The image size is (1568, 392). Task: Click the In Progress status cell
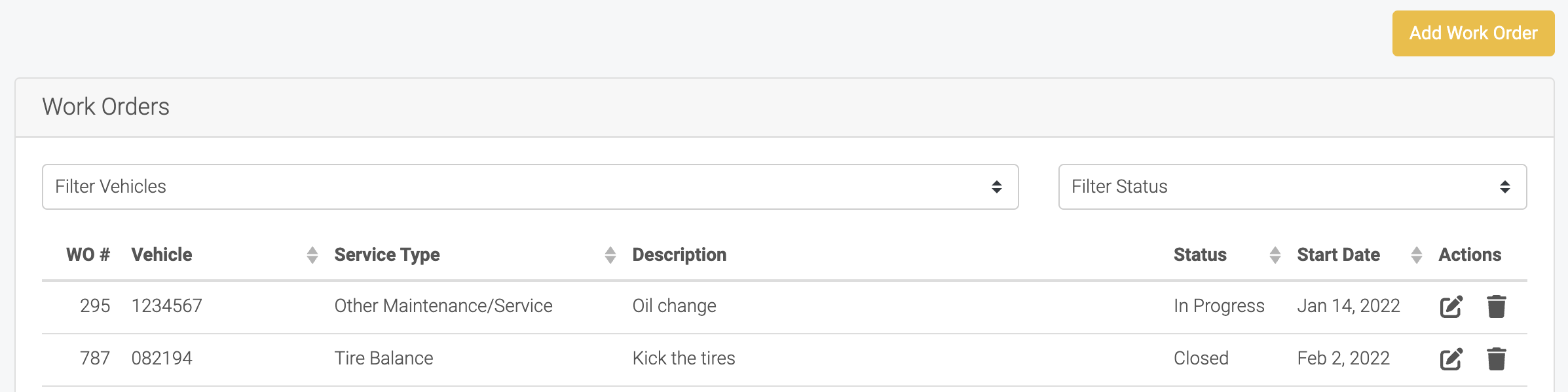click(1219, 306)
